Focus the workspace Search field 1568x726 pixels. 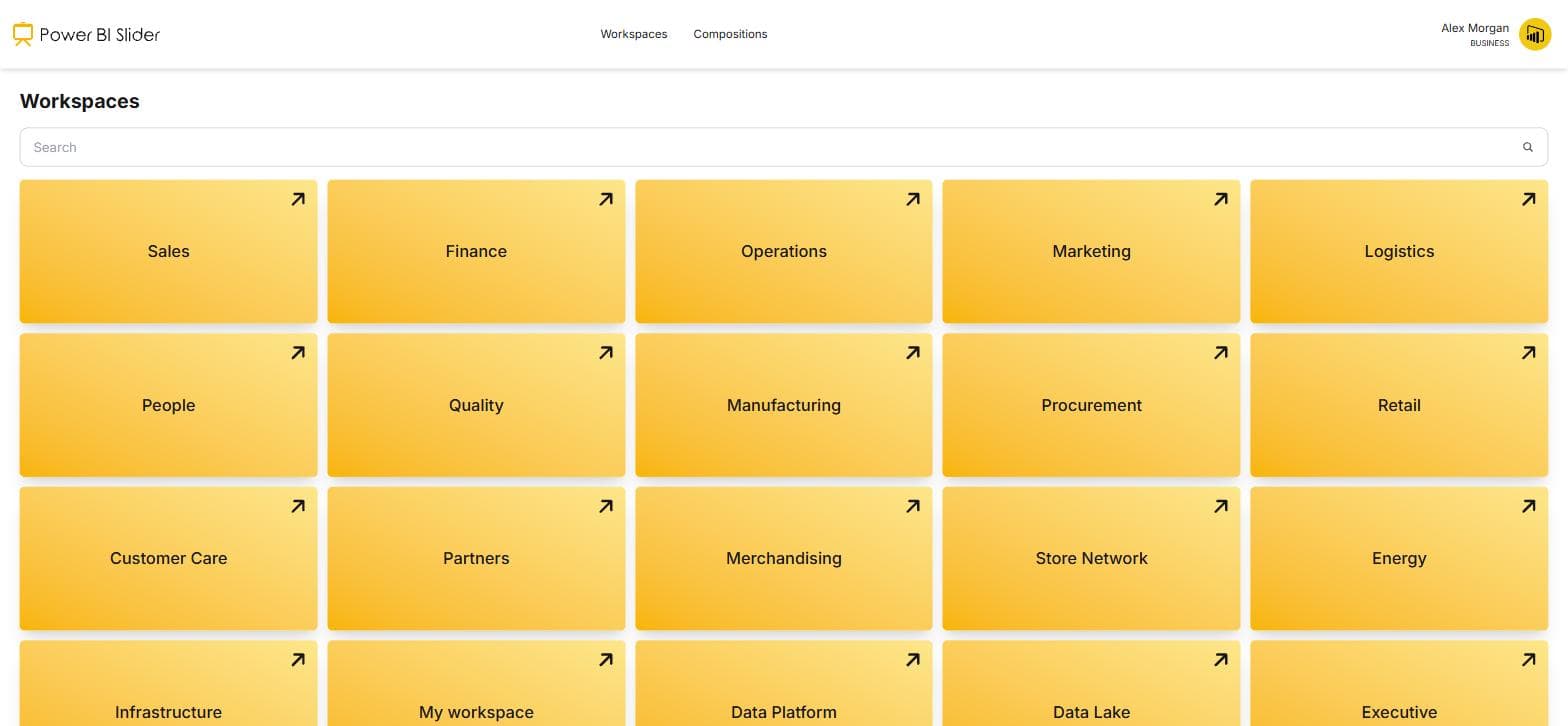(784, 147)
